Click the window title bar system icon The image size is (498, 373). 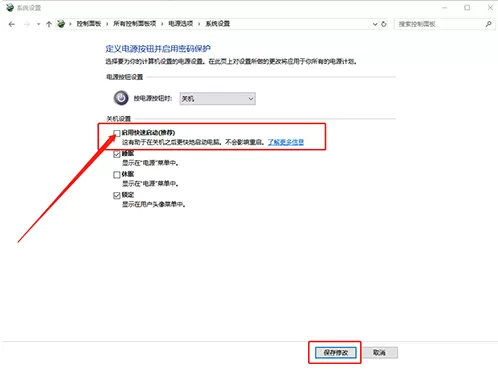10,7
